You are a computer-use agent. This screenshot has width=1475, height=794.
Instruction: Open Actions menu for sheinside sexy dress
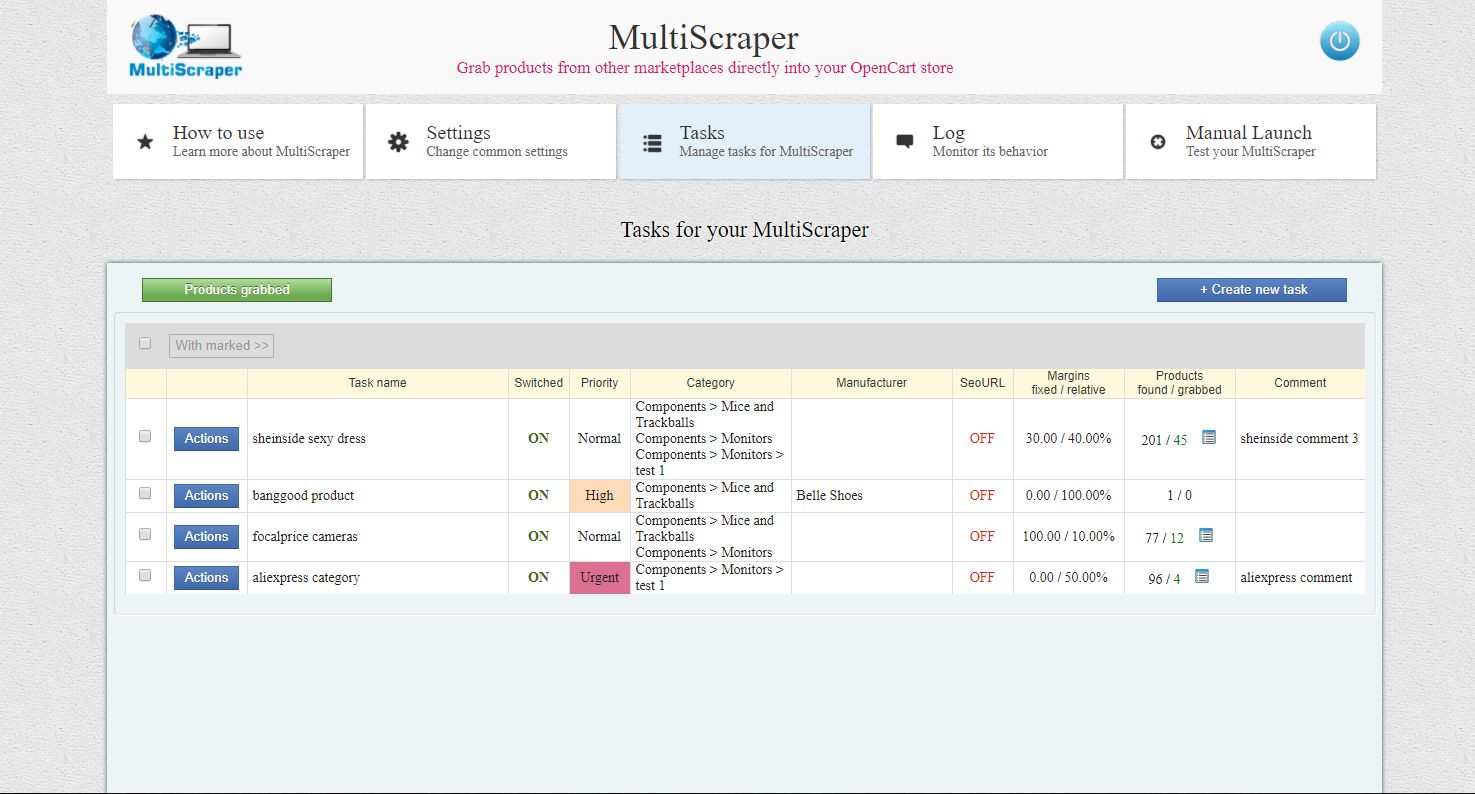point(206,438)
